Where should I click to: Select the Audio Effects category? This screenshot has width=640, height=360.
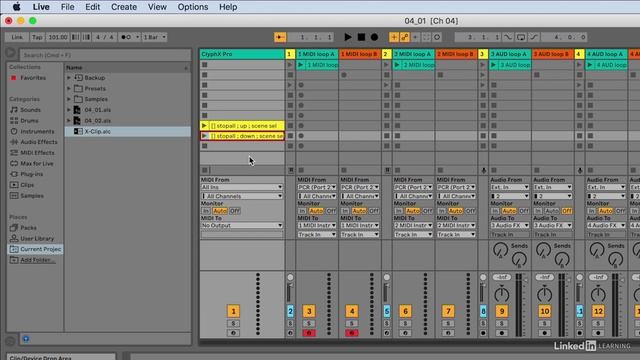[39, 142]
